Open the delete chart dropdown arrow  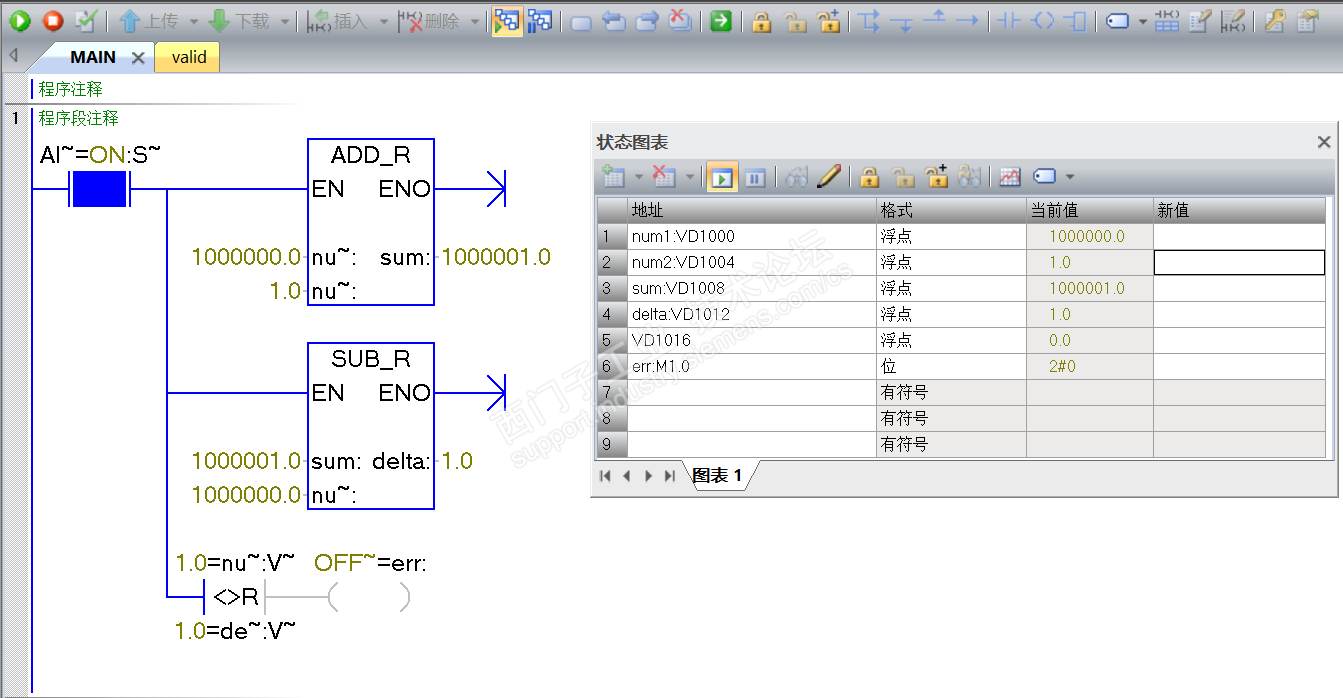point(689,177)
